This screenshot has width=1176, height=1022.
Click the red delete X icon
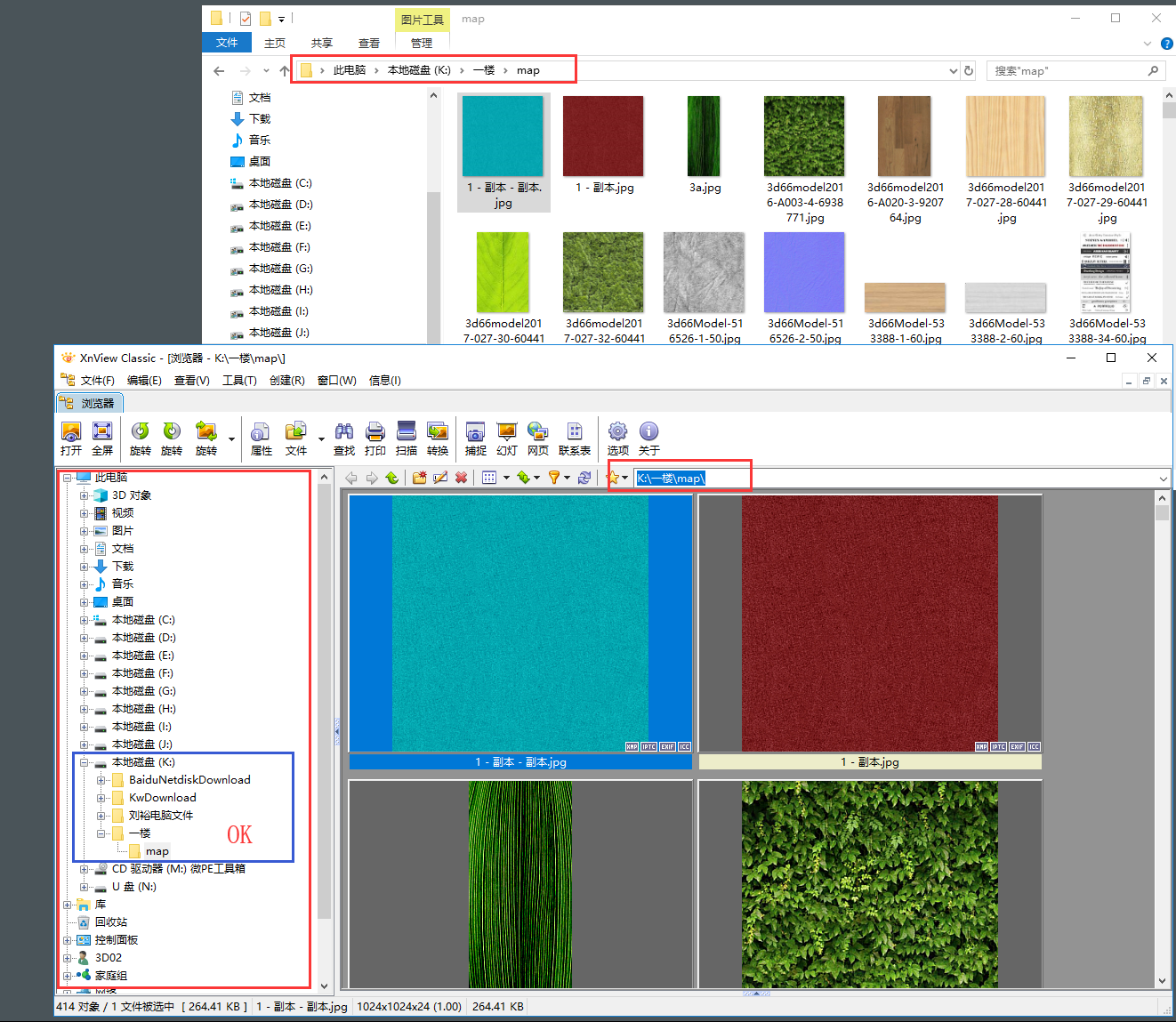click(x=461, y=478)
